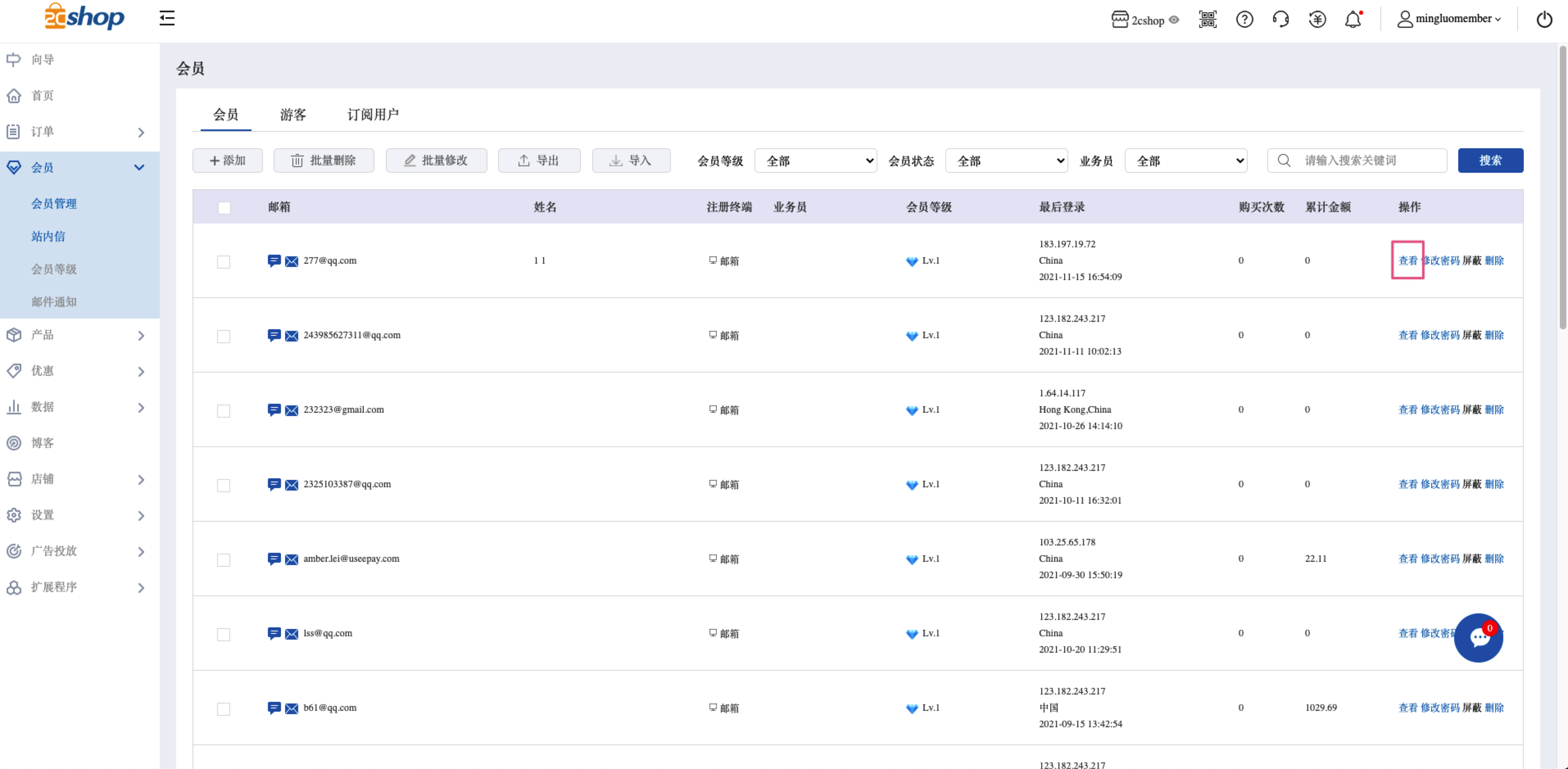Check the row checkbox for b61@qq.com
Viewport: 1568px width, 769px height.
pyautogui.click(x=223, y=709)
